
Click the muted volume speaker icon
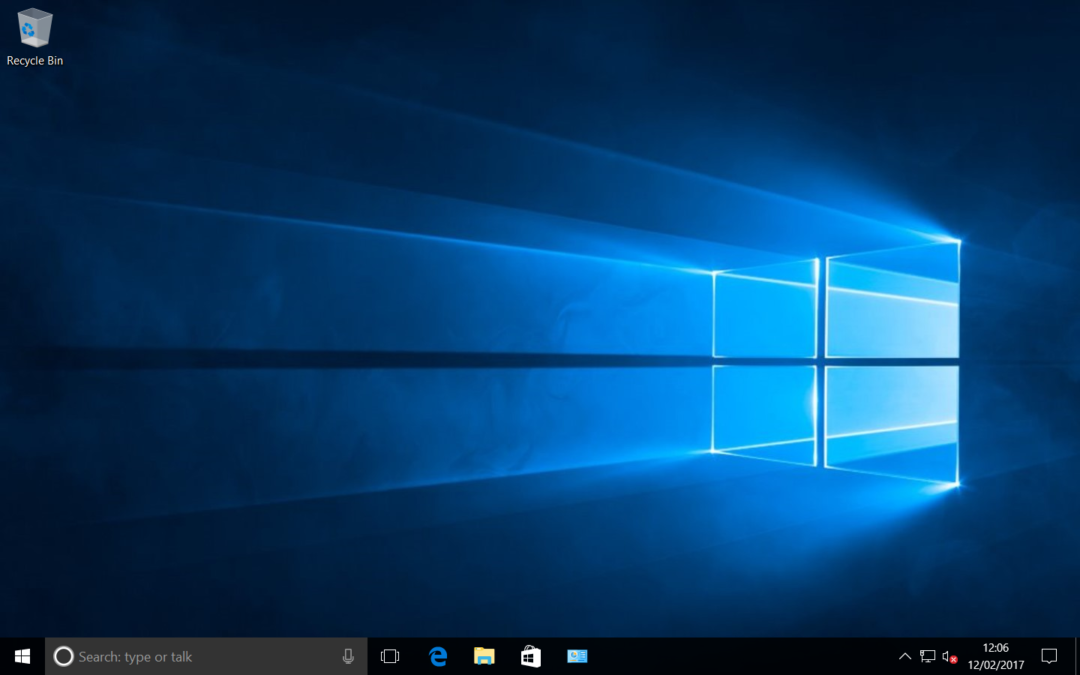[948, 656]
